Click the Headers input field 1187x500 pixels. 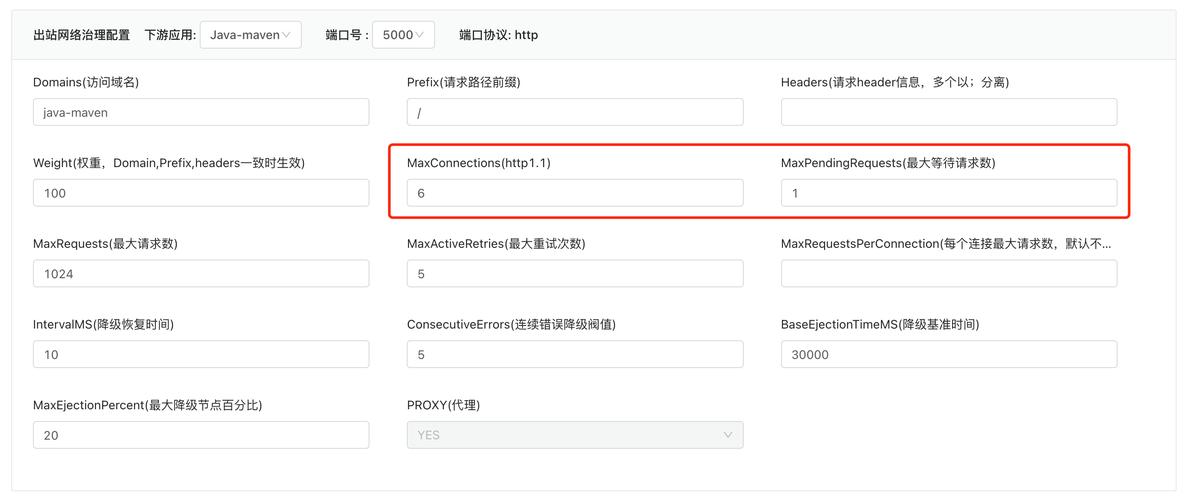(949, 112)
